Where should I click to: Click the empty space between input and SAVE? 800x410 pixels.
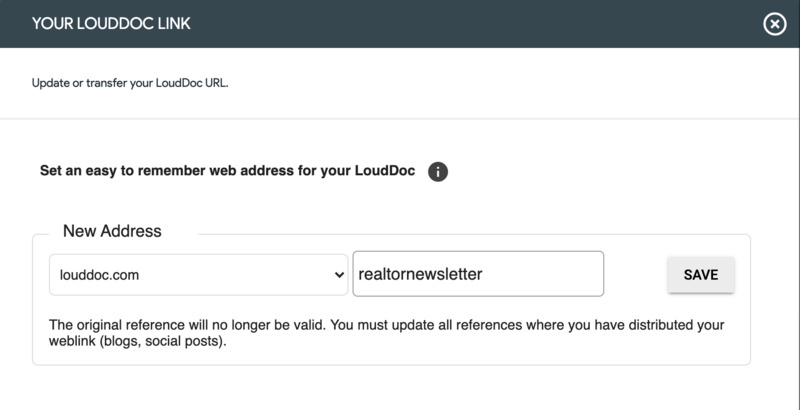point(636,274)
